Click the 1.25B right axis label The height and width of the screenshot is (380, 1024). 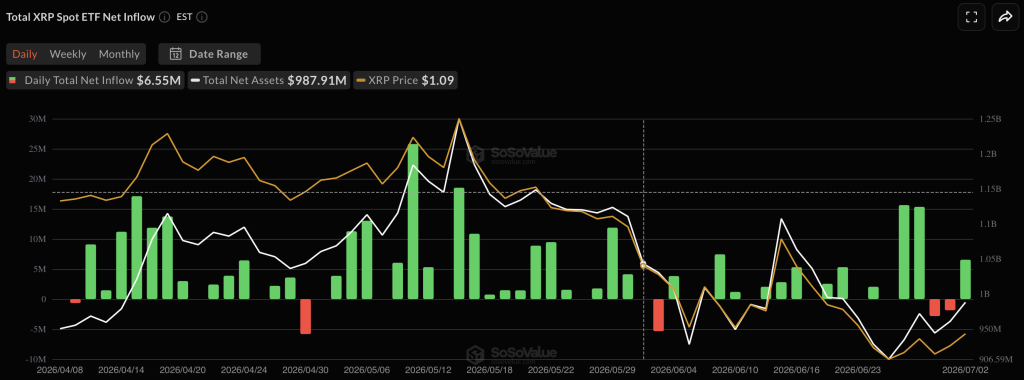pyautogui.click(x=990, y=119)
